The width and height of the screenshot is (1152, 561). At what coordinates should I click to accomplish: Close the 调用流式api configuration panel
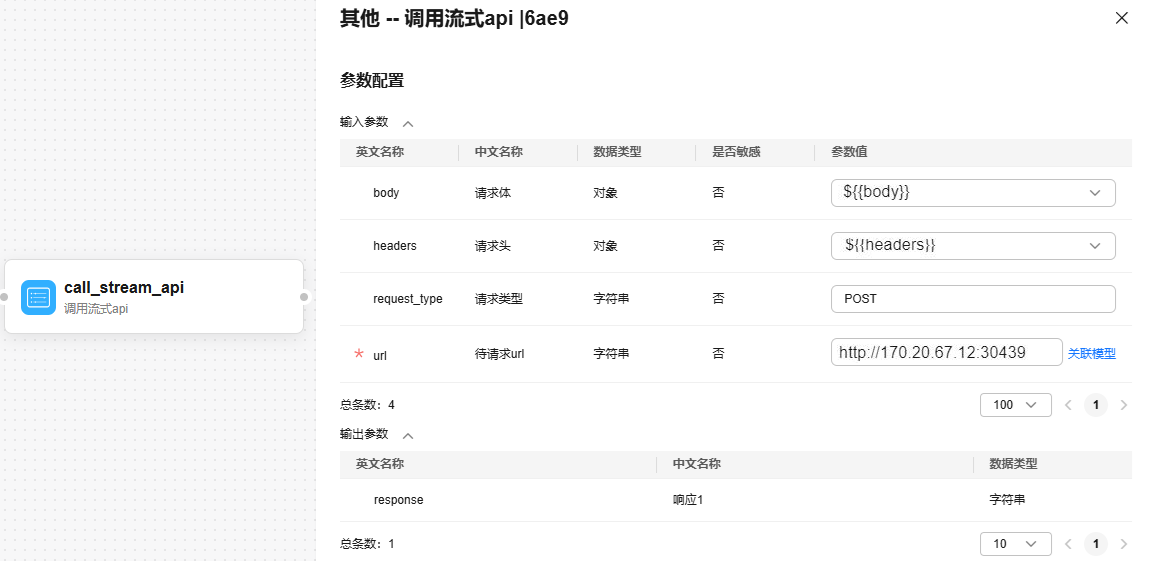1122,18
